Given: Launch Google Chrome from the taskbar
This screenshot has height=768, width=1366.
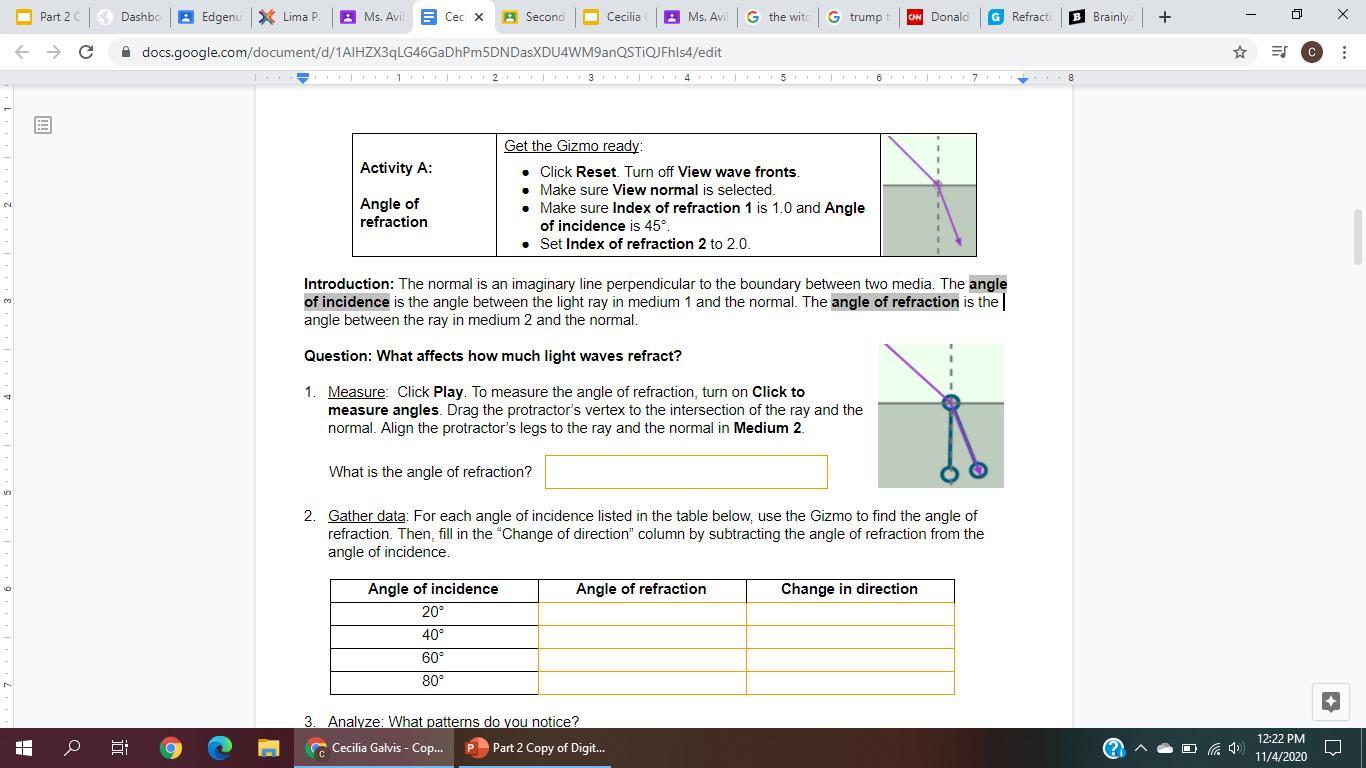Looking at the screenshot, I should coord(171,747).
